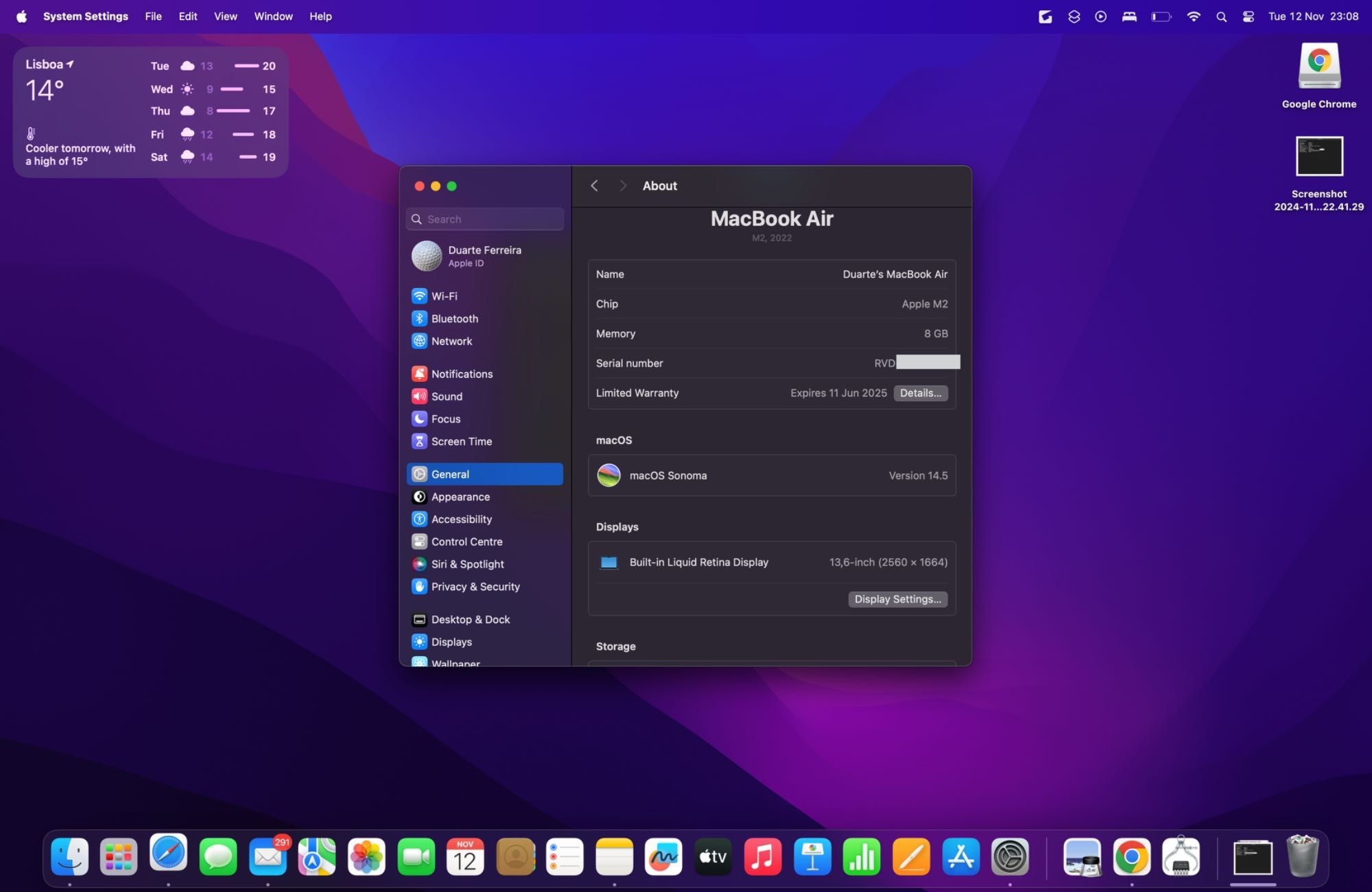Open Numbers from the Dock
Screen dimensions: 1372x892
862,856
